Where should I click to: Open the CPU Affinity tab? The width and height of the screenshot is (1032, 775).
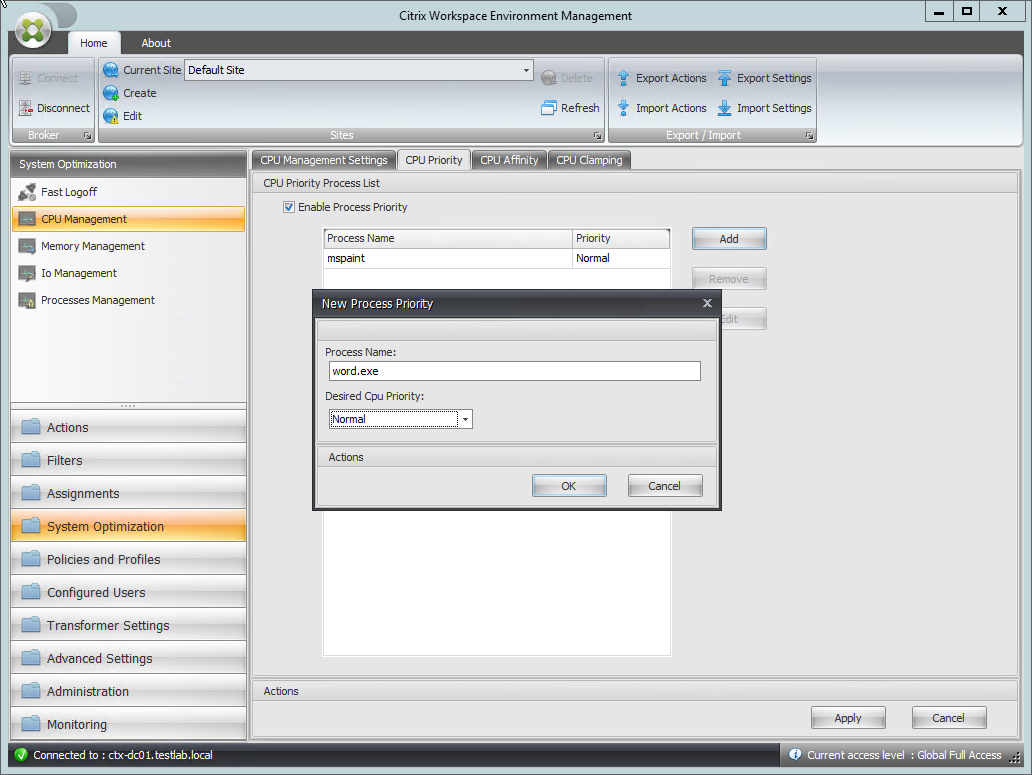pos(509,161)
